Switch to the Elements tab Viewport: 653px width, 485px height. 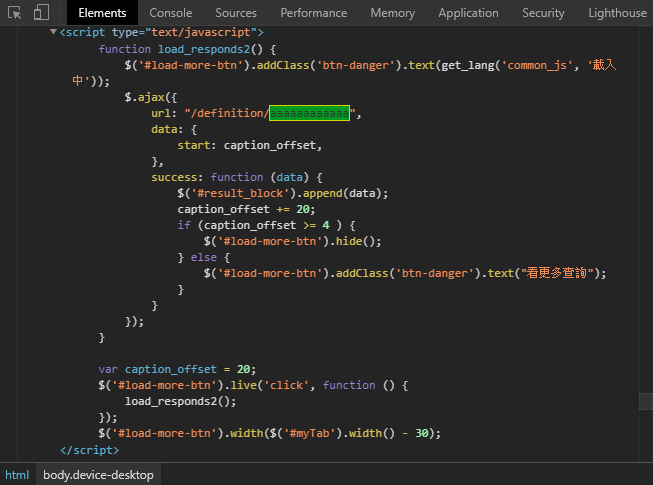102,13
